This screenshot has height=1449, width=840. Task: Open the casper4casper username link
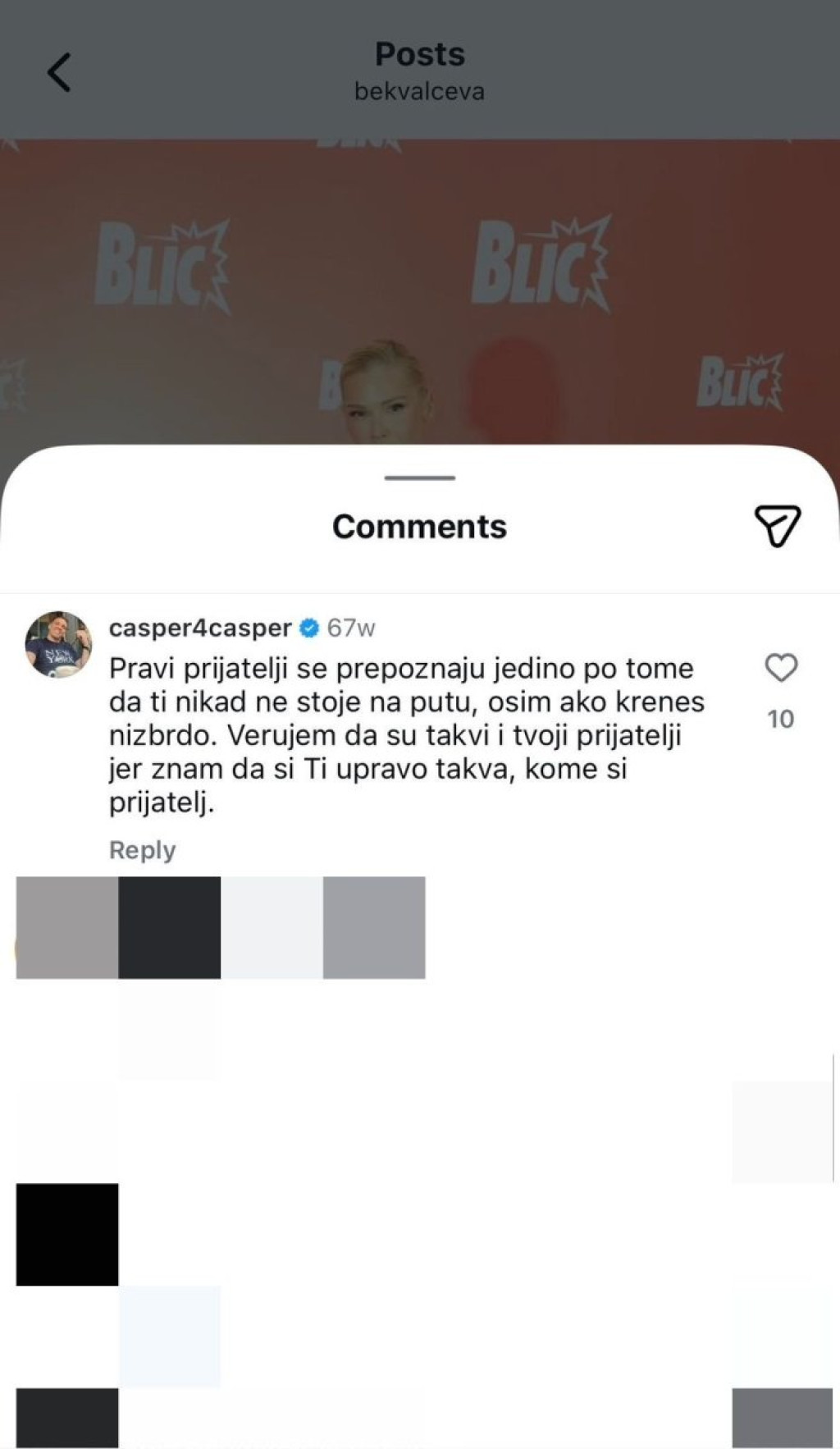pos(200,629)
